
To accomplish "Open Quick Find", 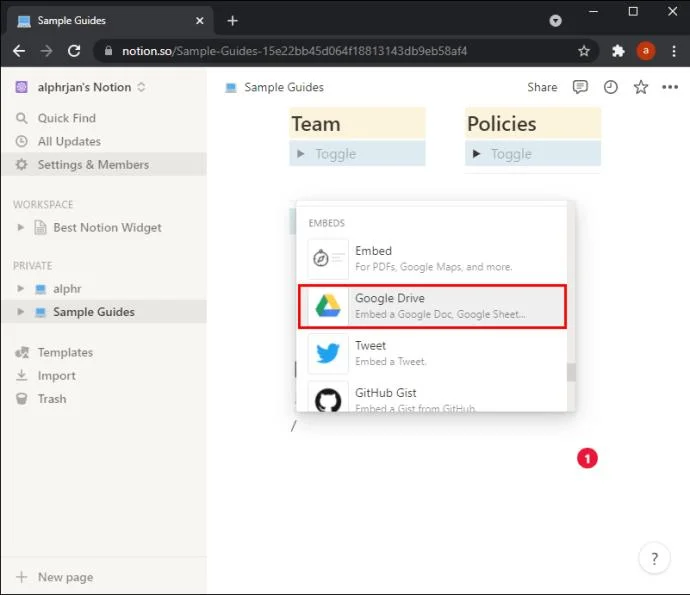I will 103,118.
